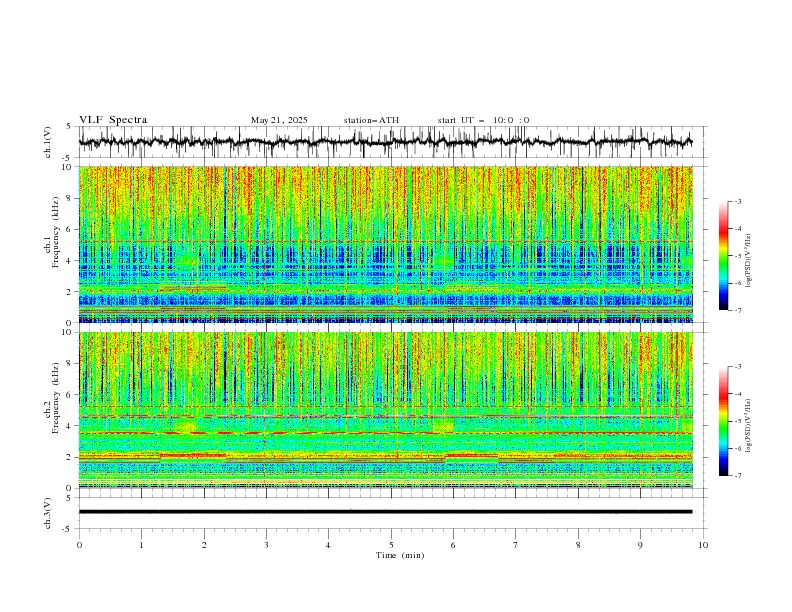This screenshot has width=792, height=612.
Task: Click inside the ch.1 spectrogram panel
Action: point(386,244)
